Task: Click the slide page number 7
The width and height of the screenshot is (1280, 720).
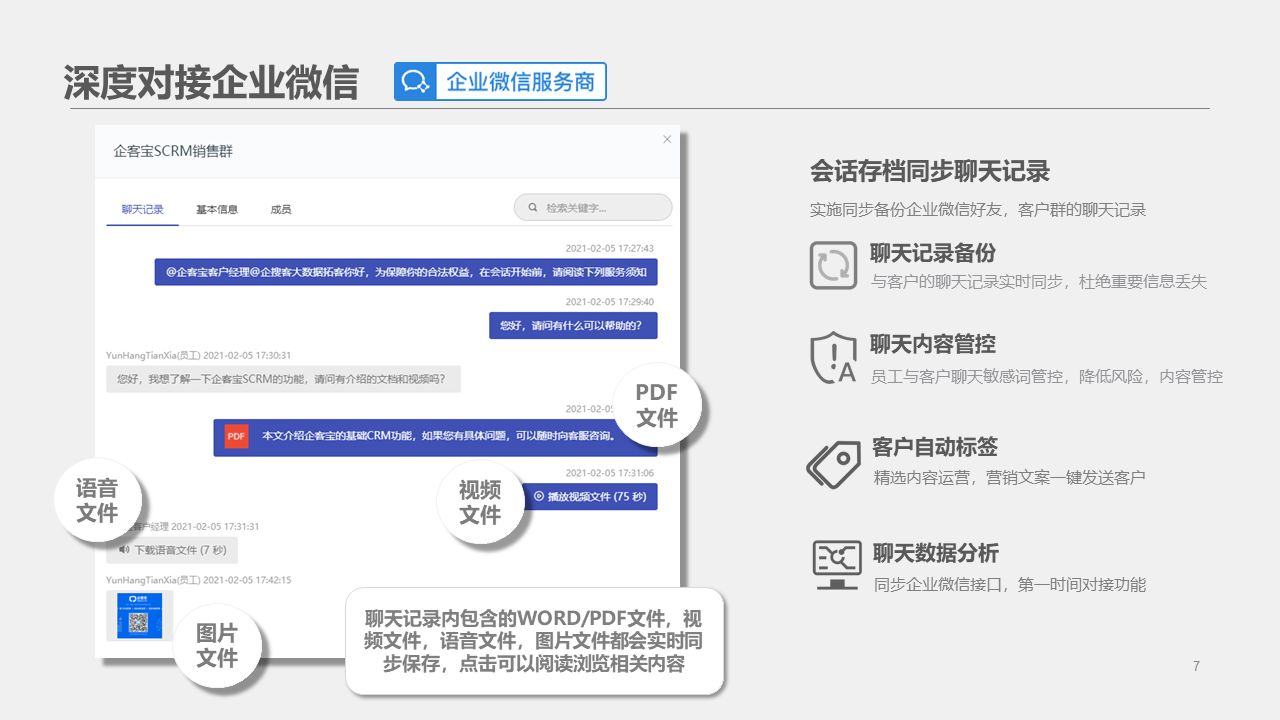Action: 1196,666
